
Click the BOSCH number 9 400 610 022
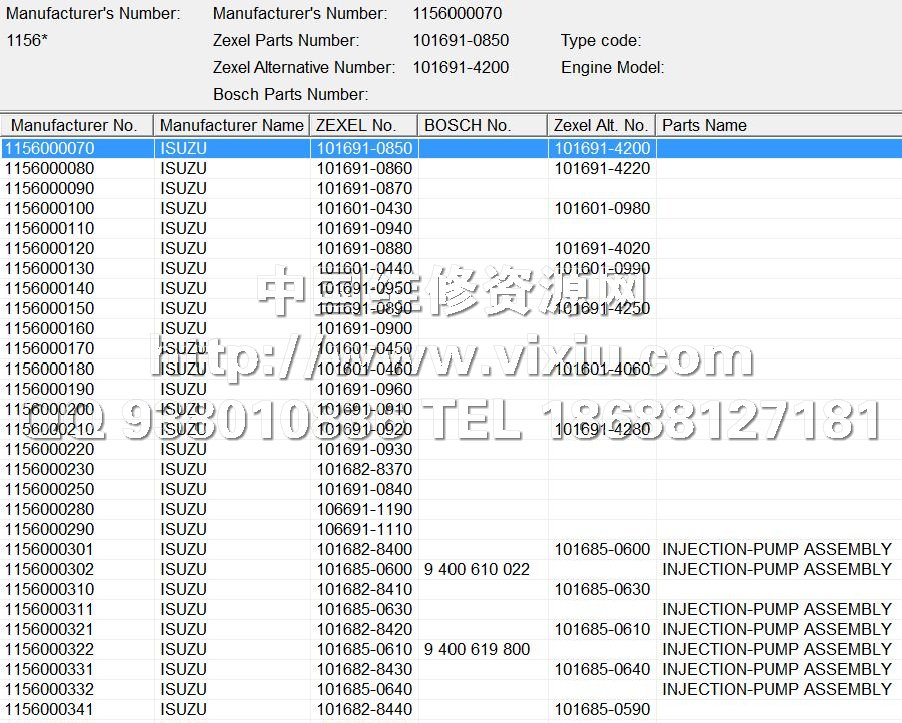[477, 569]
